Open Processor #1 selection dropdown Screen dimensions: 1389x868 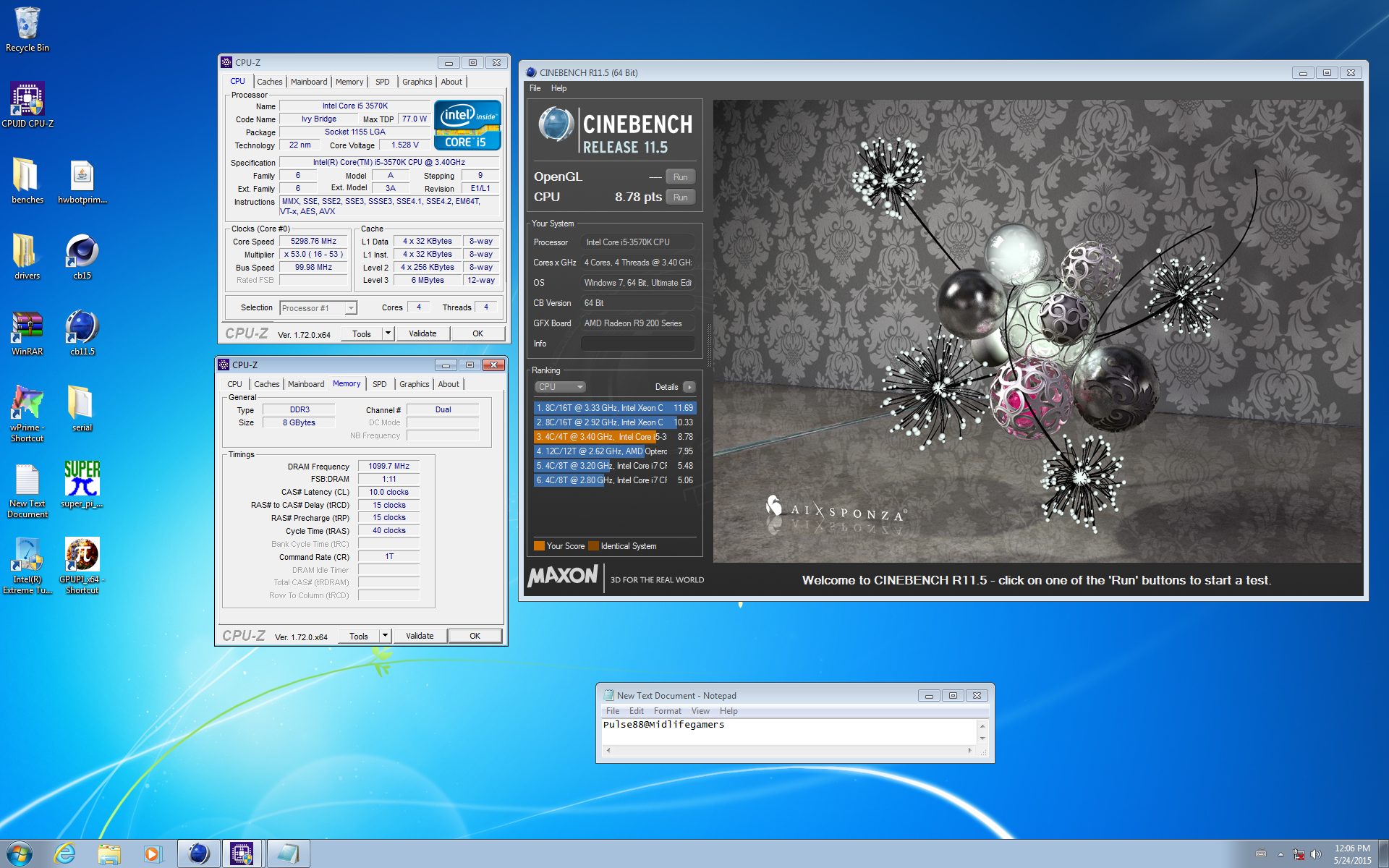click(x=318, y=308)
